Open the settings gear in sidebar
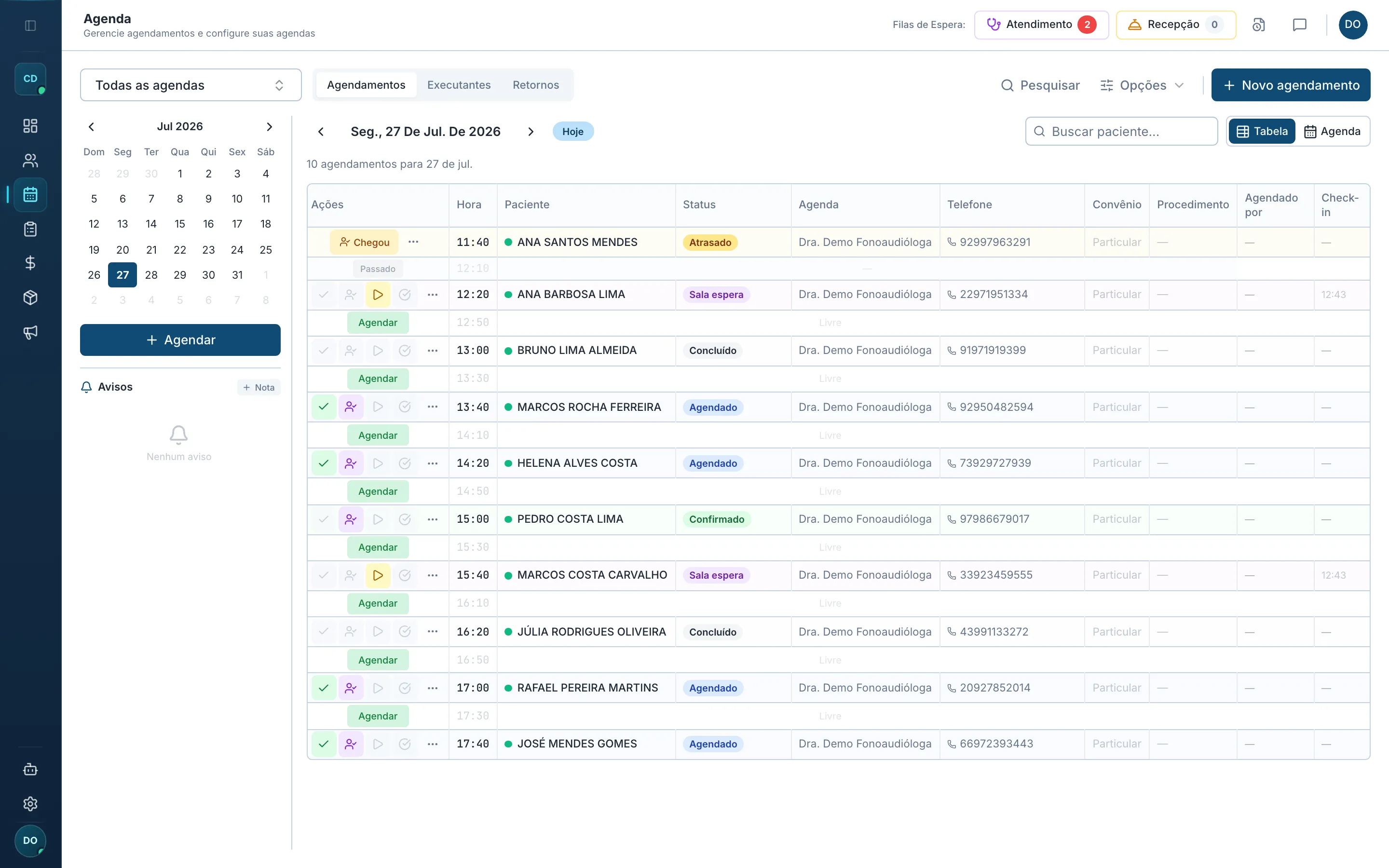The image size is (1389, 868). [30, 803]
